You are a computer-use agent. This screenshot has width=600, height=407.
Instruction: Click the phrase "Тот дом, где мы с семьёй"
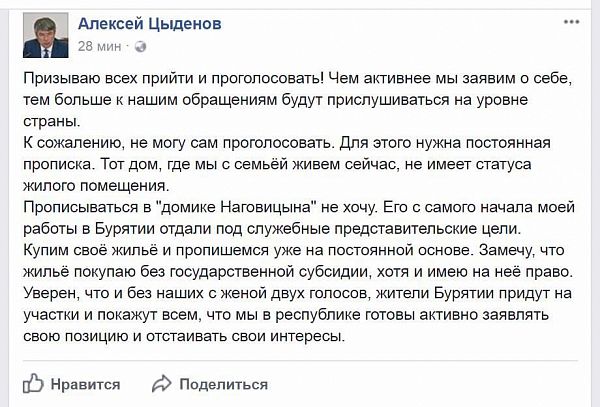click(x=194, y=164)
